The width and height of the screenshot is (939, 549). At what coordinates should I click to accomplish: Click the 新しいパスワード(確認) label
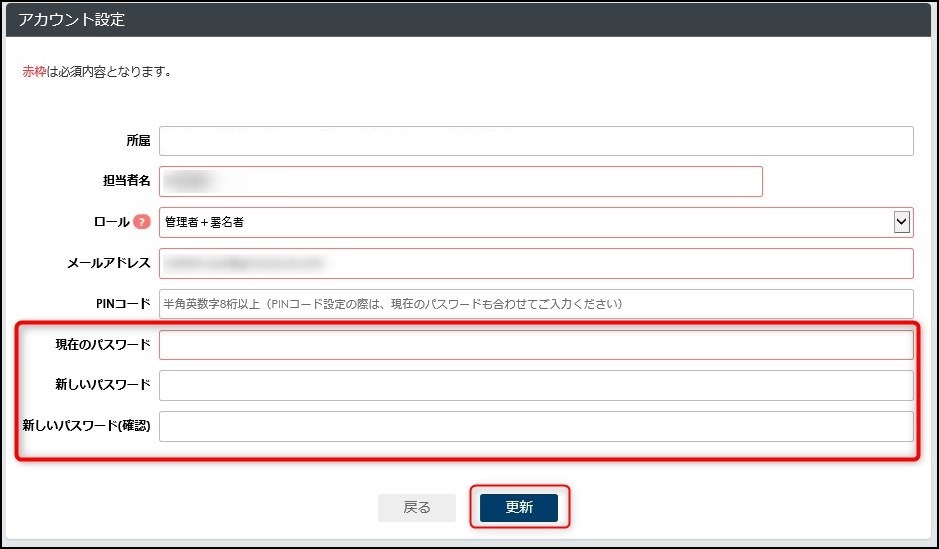pos(86,426)
